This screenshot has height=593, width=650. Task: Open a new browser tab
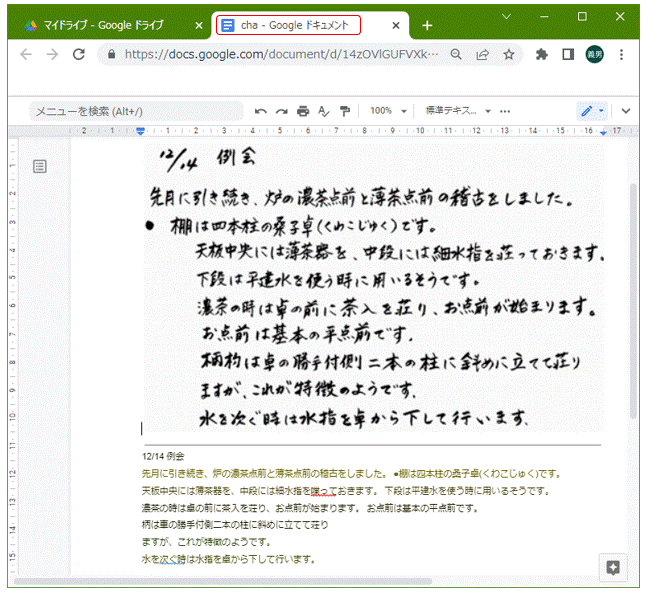coord(427,25)
